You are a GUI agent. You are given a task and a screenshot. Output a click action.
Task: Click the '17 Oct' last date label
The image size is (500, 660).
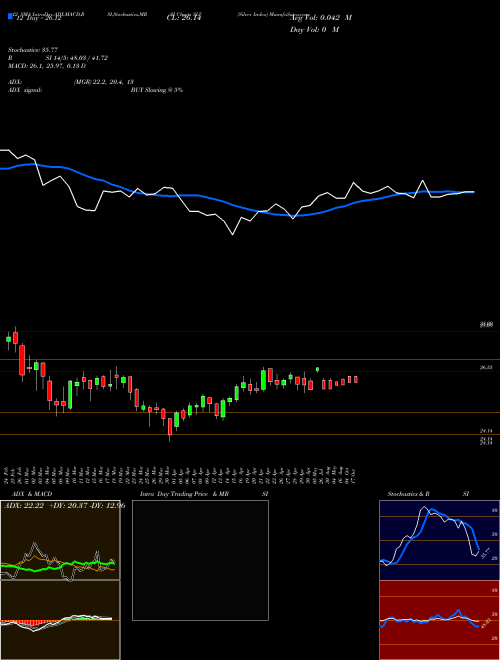(355, 474)
